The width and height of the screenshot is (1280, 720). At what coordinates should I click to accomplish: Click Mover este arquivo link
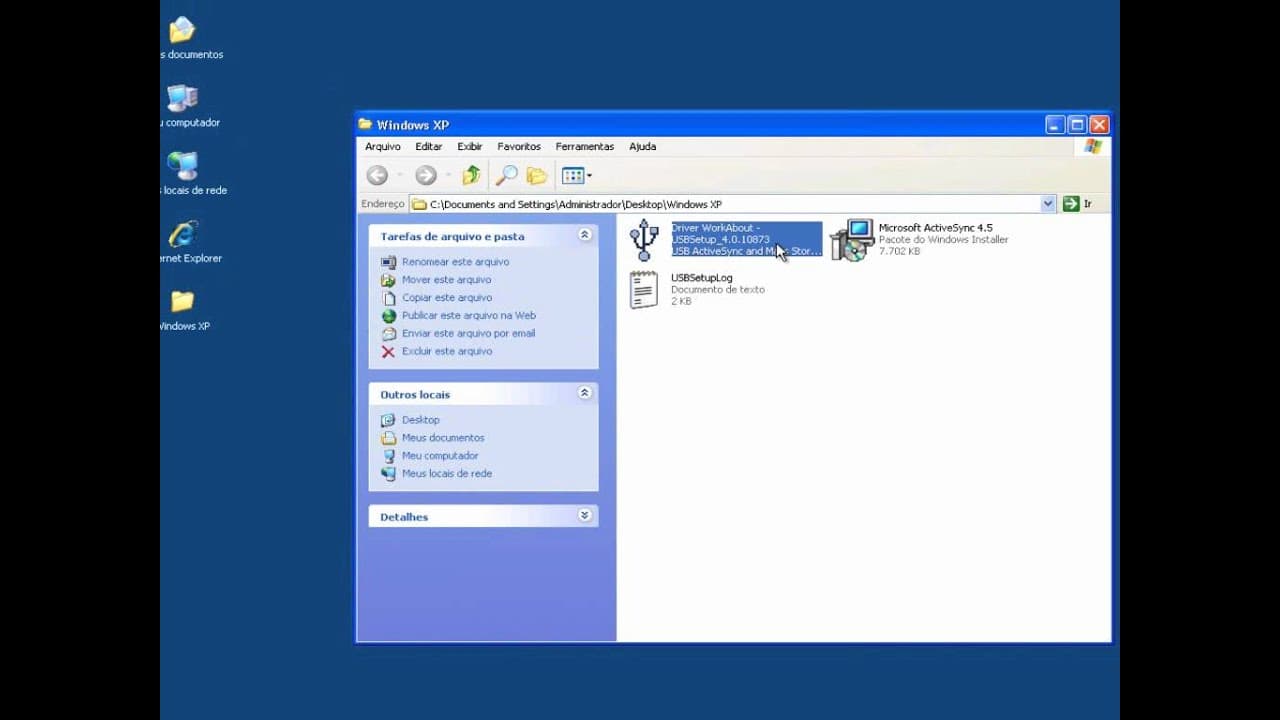click(x=447, y=280)
